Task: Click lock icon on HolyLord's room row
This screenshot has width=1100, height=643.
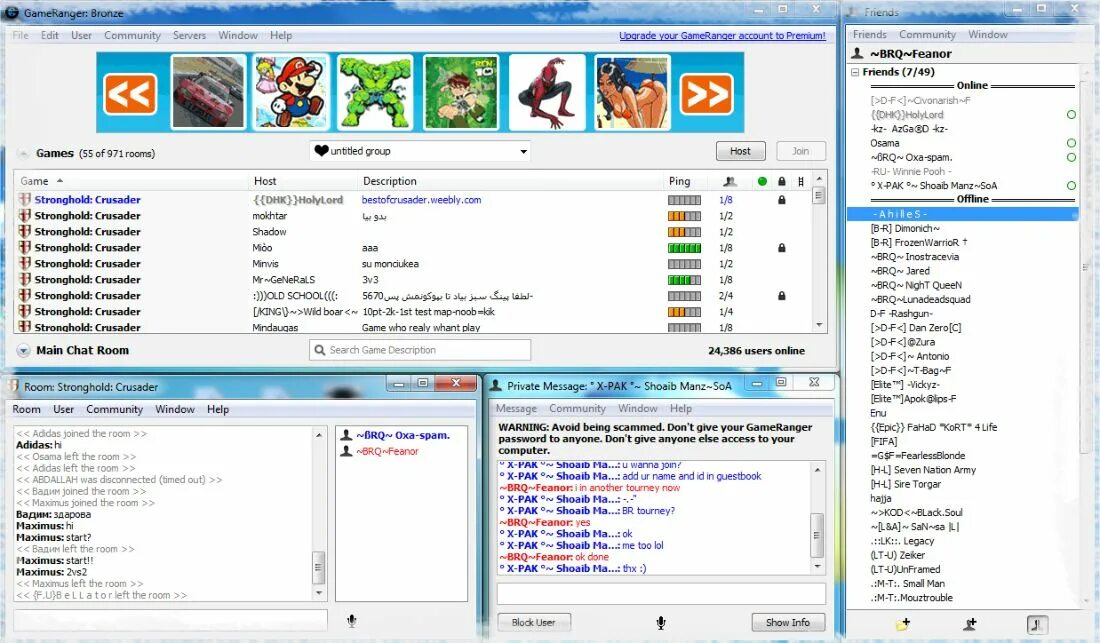Action: tap(782, 200)
